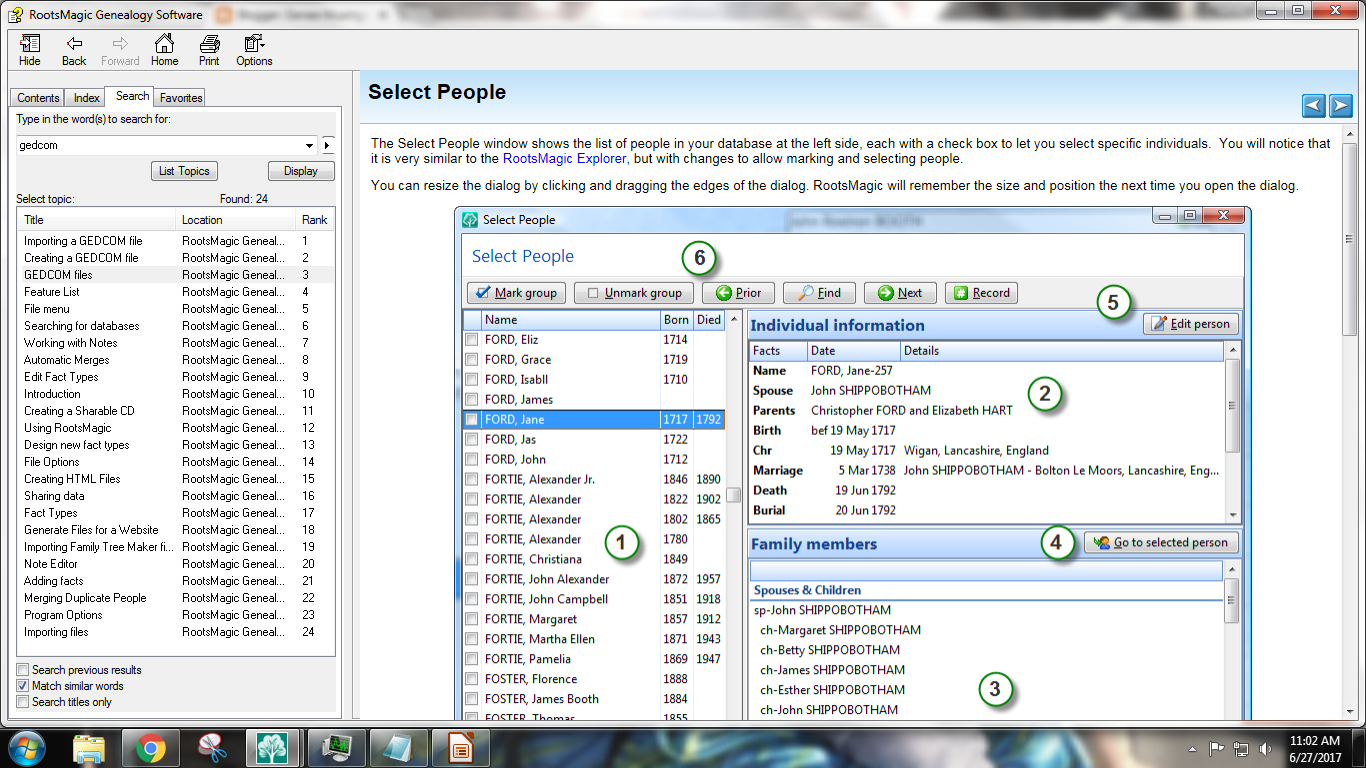
Task: Go Back using the toolbar arrow
Action: [74, 50]
